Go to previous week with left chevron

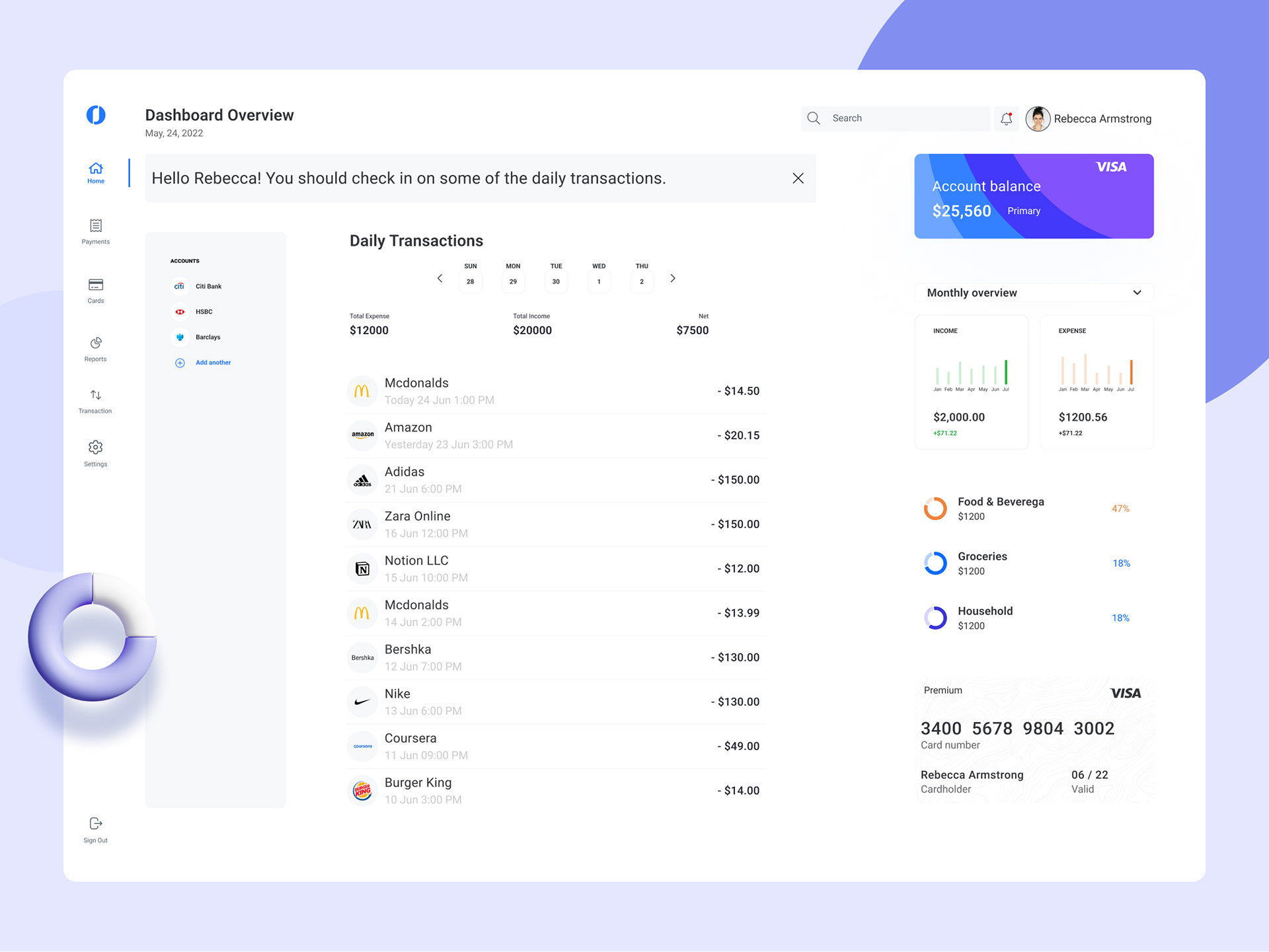[x=440, y=278]
